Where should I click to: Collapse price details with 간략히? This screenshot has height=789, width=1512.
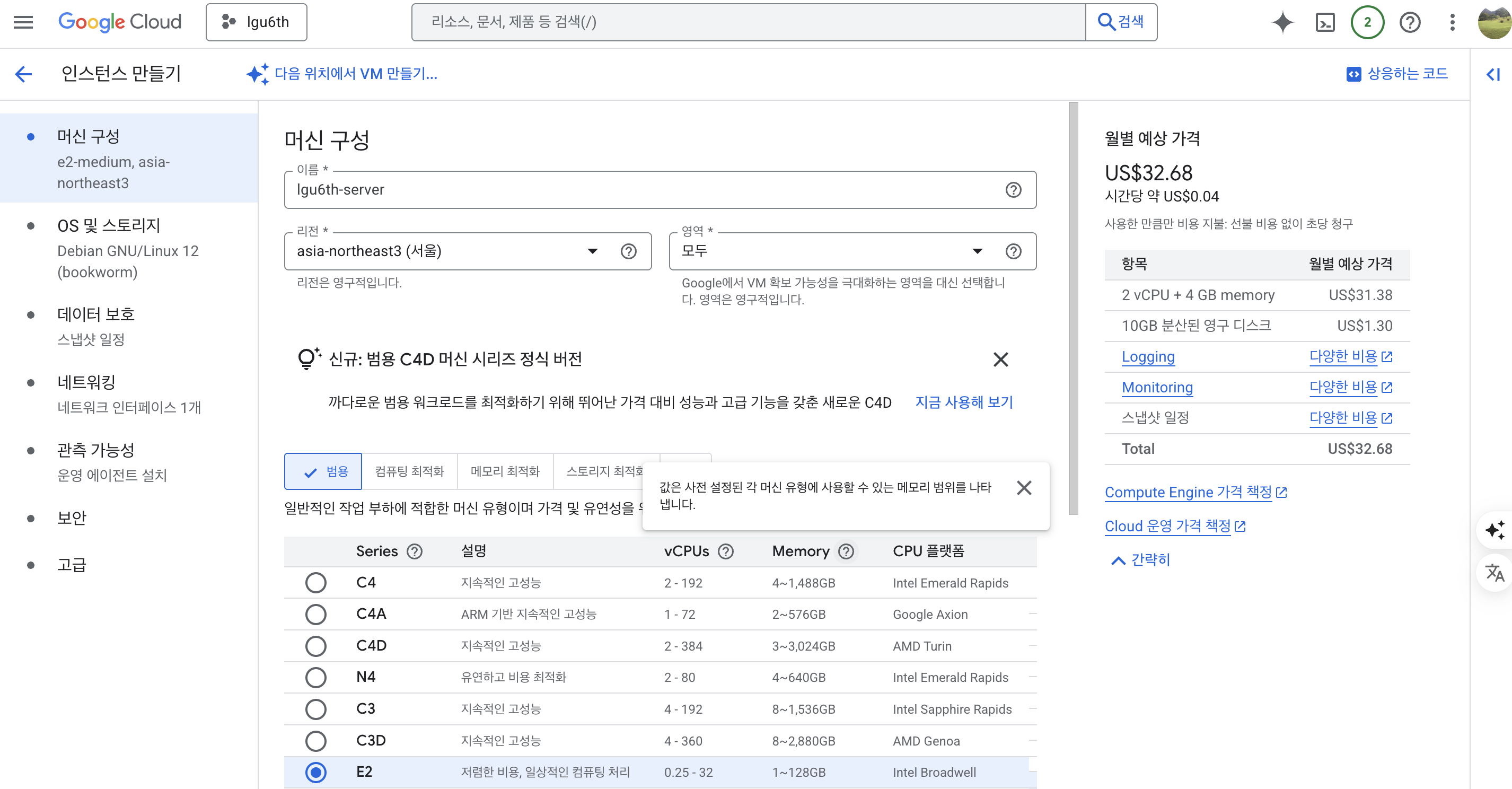pyautogui.click(x=1140, y=560)
